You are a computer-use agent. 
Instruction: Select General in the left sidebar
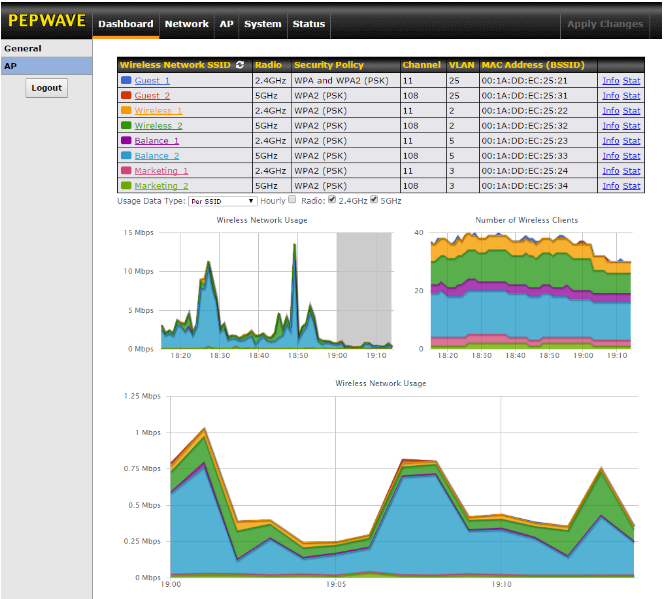[23, 48]
